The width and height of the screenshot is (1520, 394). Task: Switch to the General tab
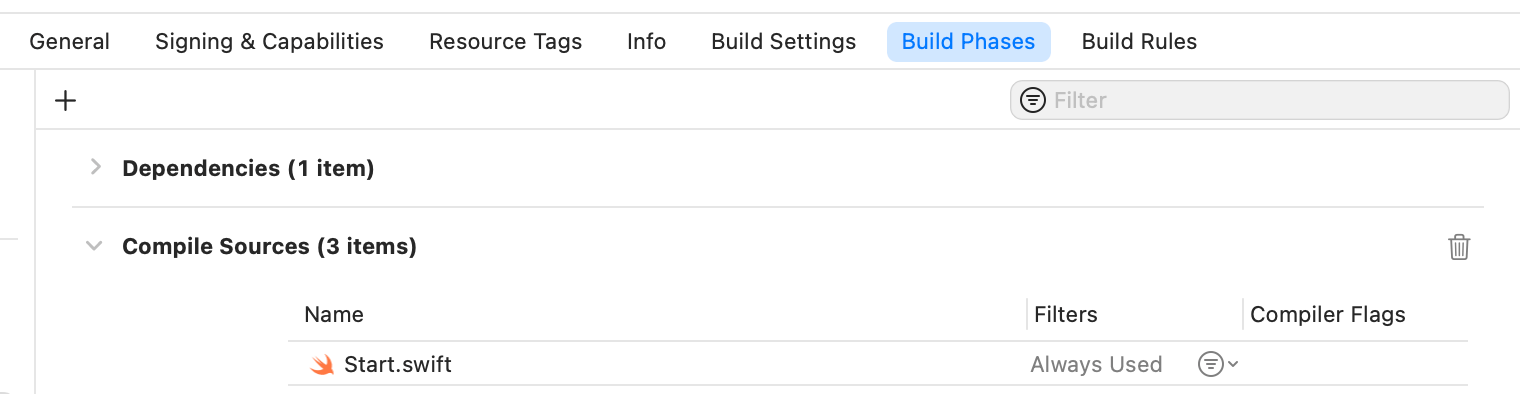point(70,41)
